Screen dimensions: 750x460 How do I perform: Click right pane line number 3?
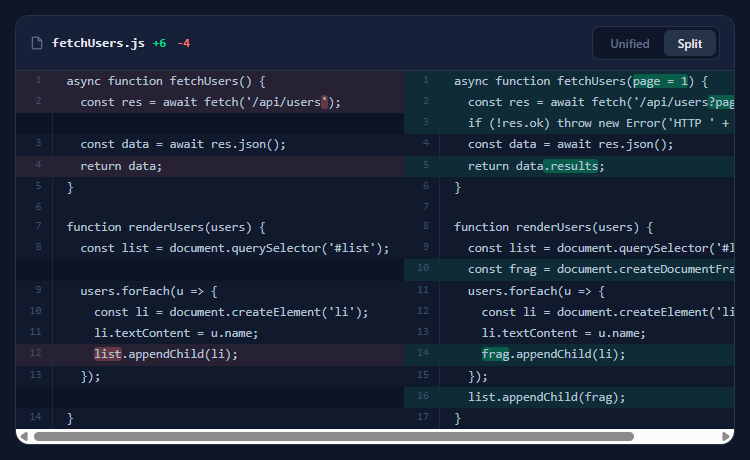point(426,122)
